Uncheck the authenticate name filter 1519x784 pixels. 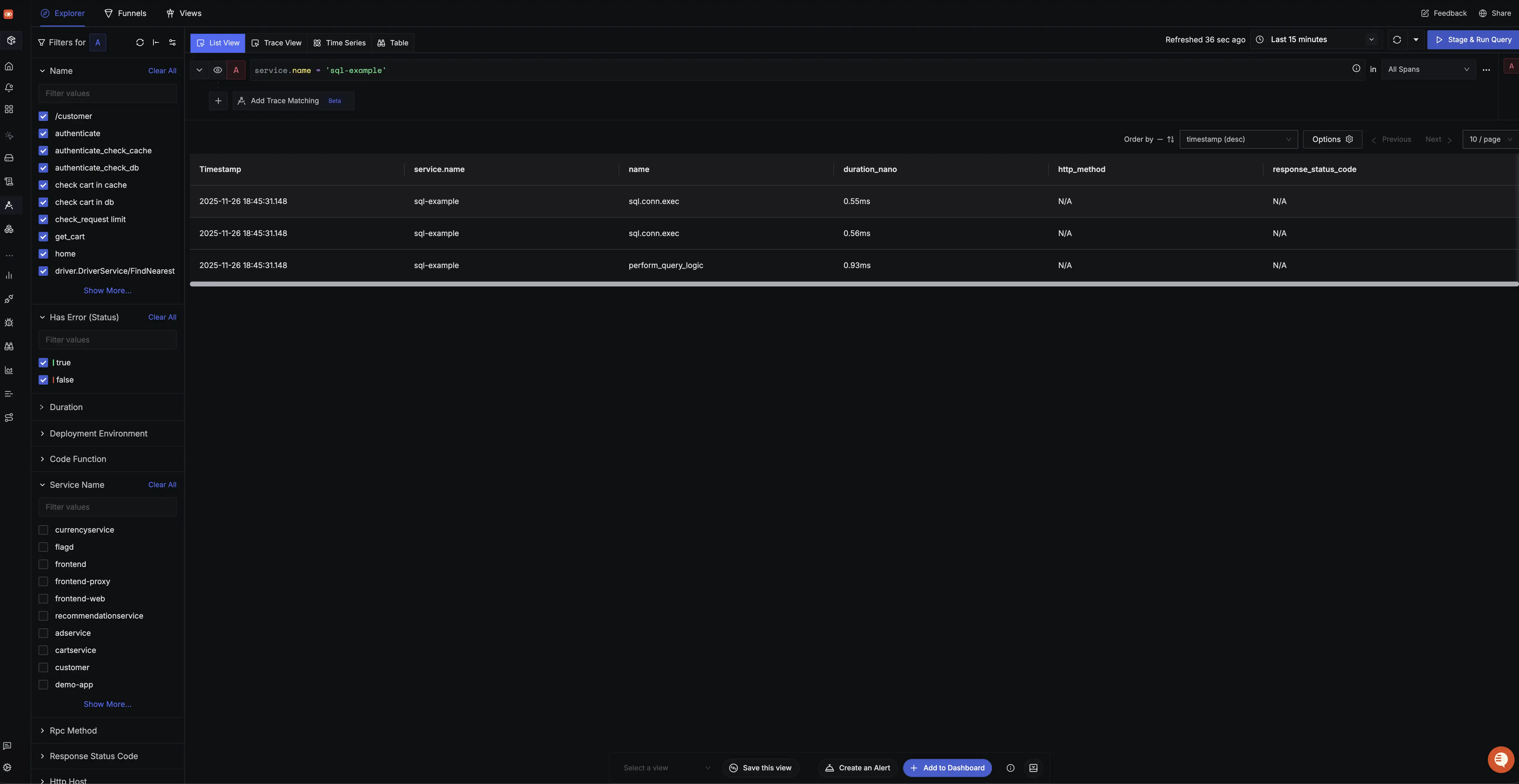click(43, 133)
